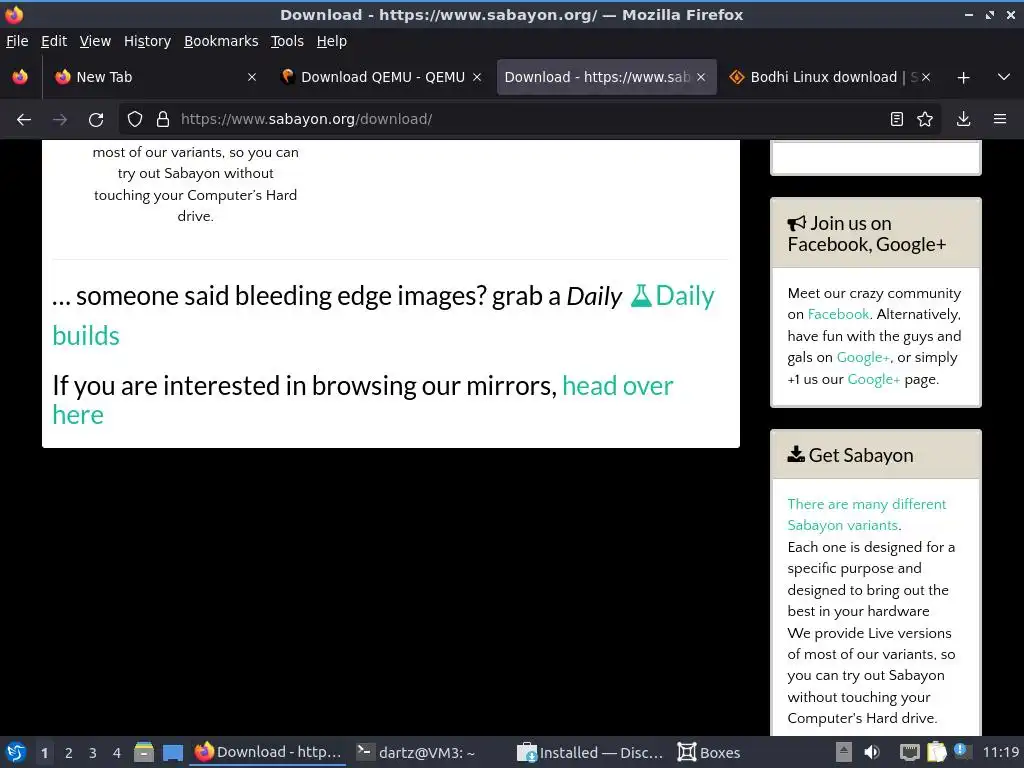1024x768 pixels.
Task: Switch to Download QEMU tab
Action: [x=381, y=77]
